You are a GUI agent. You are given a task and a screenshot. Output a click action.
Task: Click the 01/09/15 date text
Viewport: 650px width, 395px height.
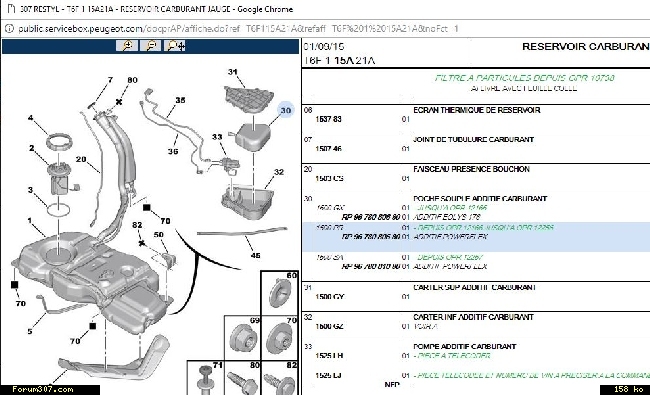[x=324, y=46]
